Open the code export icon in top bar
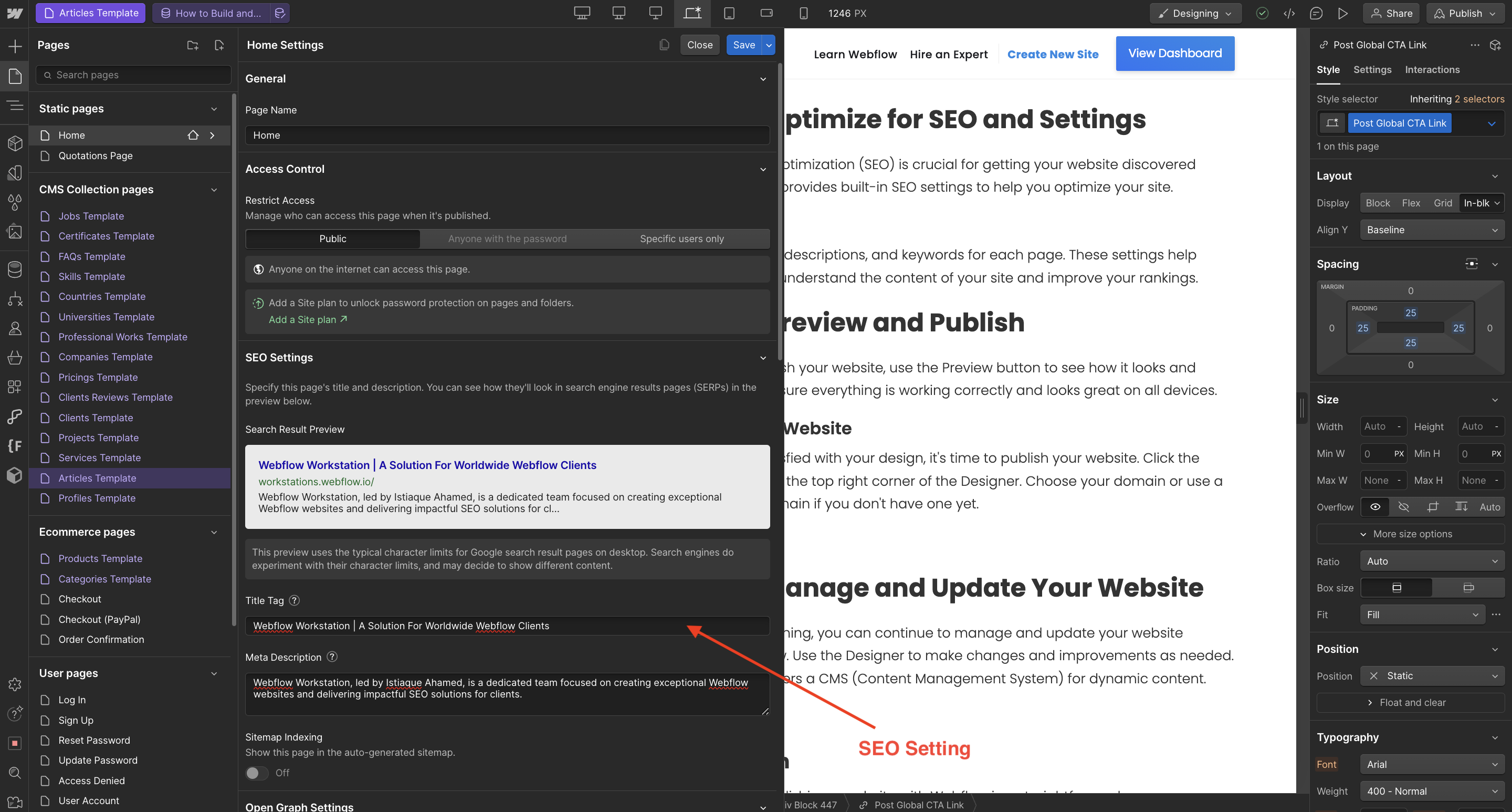Viewport: 1512px width, 812px height. [1289, 14]
